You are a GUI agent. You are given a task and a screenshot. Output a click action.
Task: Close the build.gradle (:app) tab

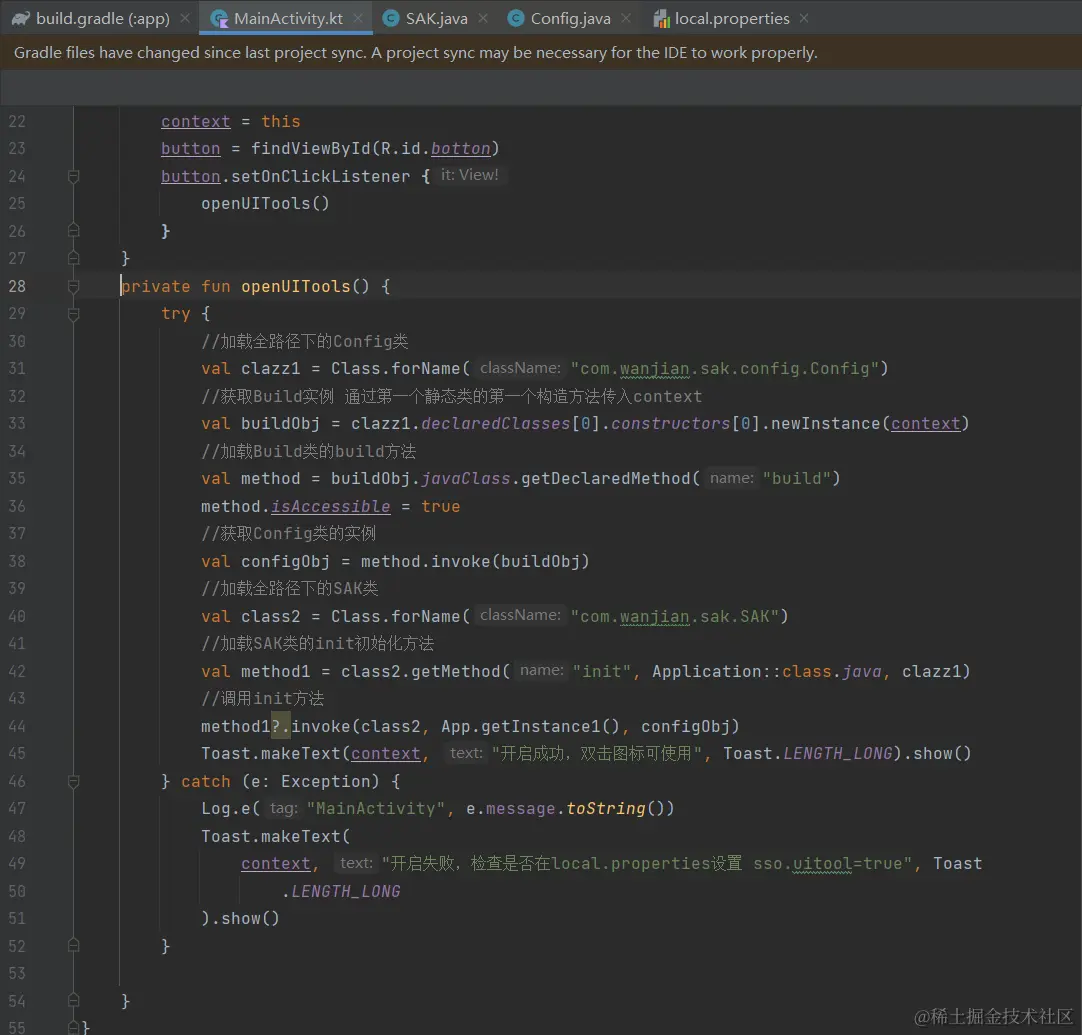click(x=184, y=18)
